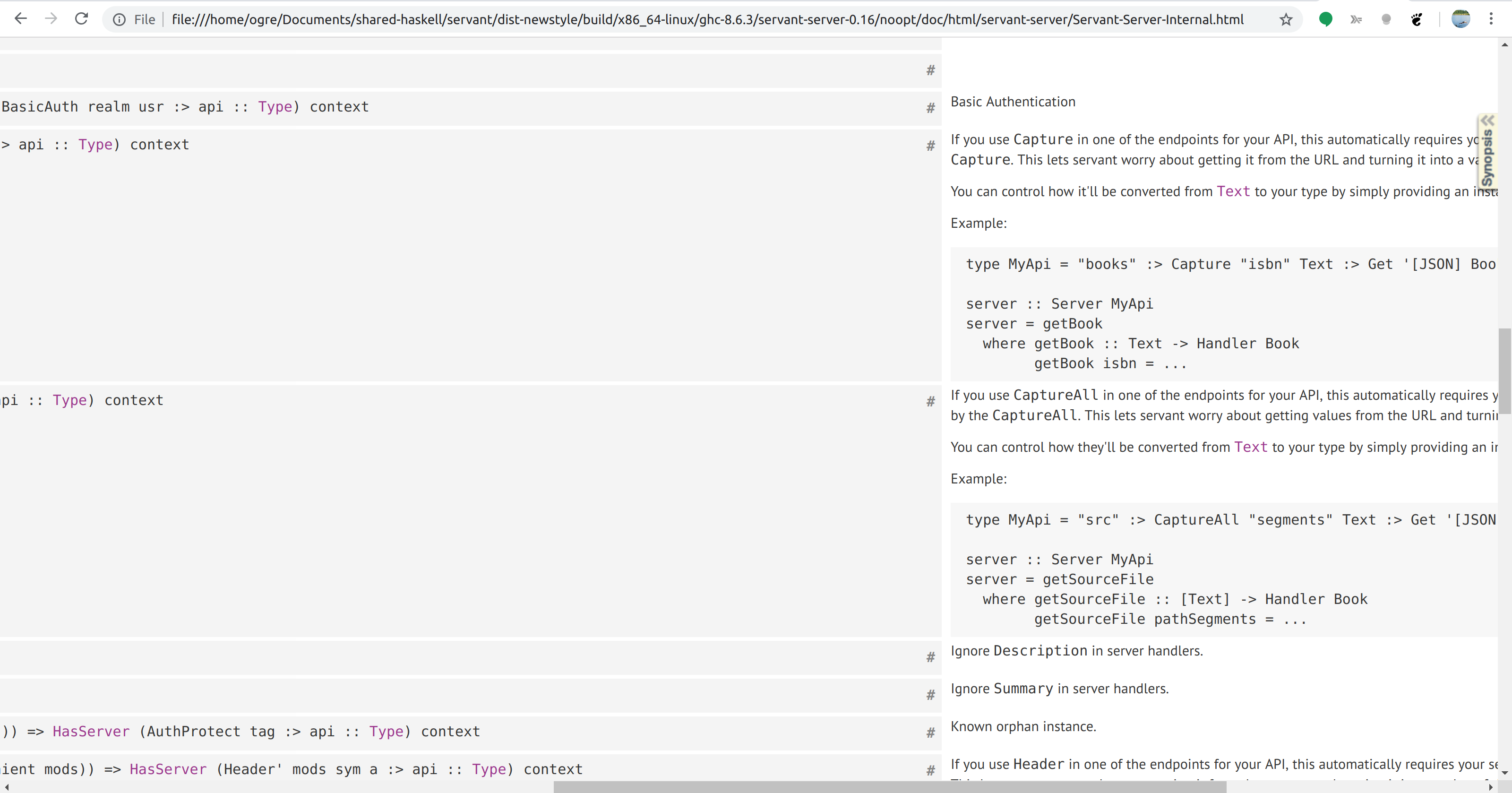Click the # anchor beside AuthProtect instance

pos(930,733)
